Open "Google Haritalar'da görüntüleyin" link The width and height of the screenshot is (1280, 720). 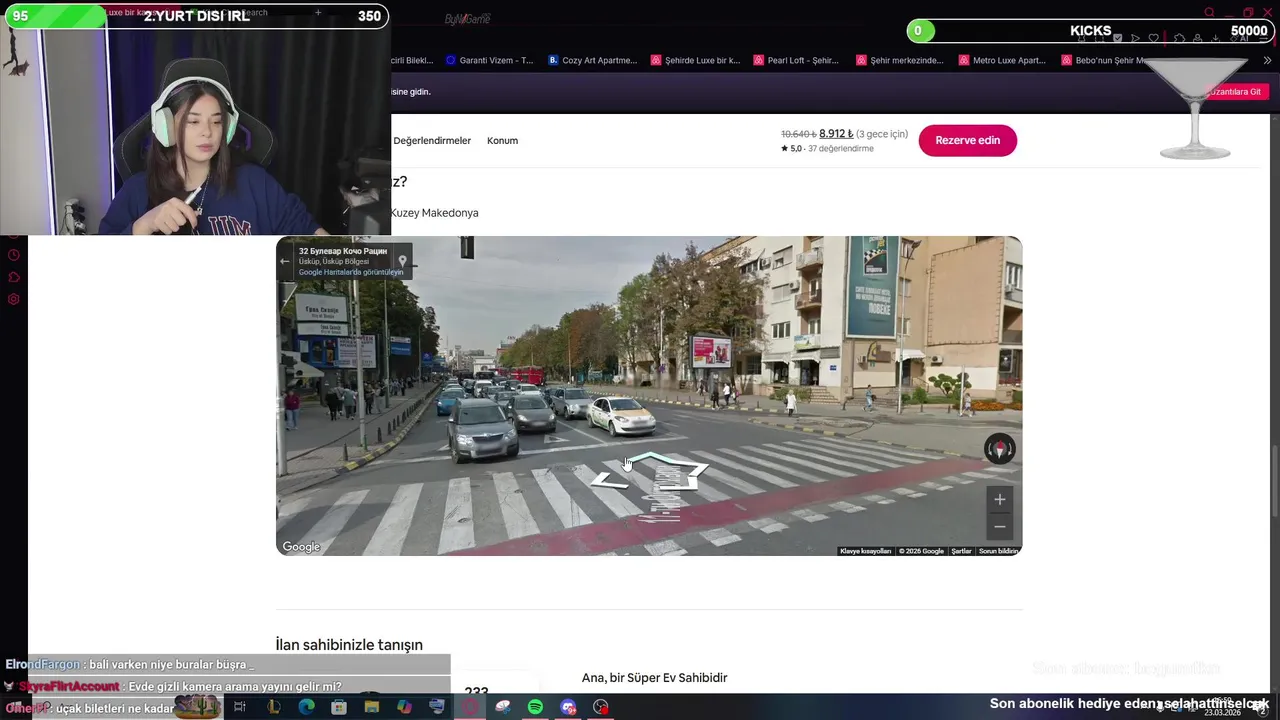tap(351, 272)
